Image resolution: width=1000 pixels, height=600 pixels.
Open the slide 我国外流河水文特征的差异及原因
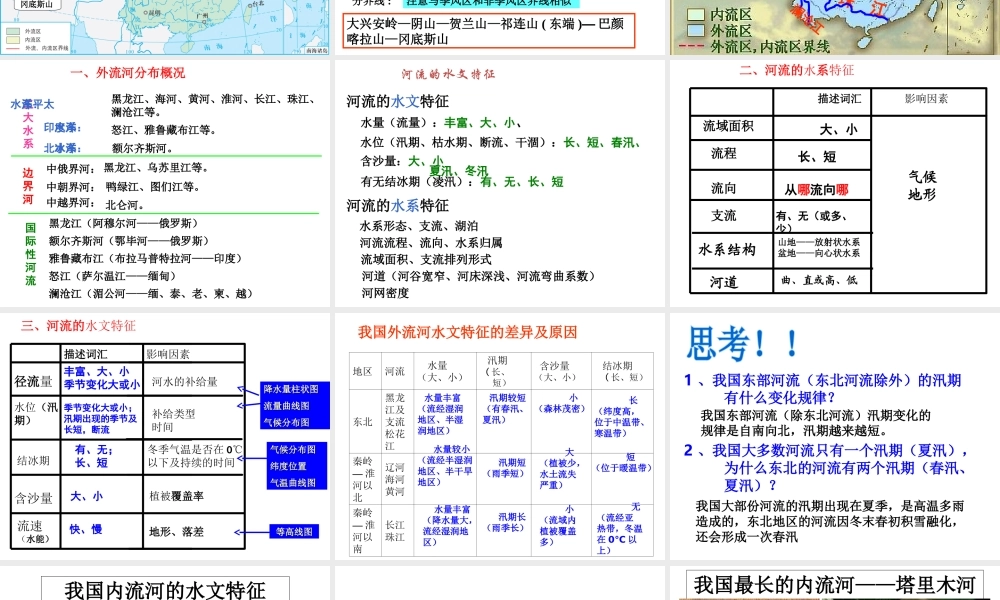click(x=499, y=436)
